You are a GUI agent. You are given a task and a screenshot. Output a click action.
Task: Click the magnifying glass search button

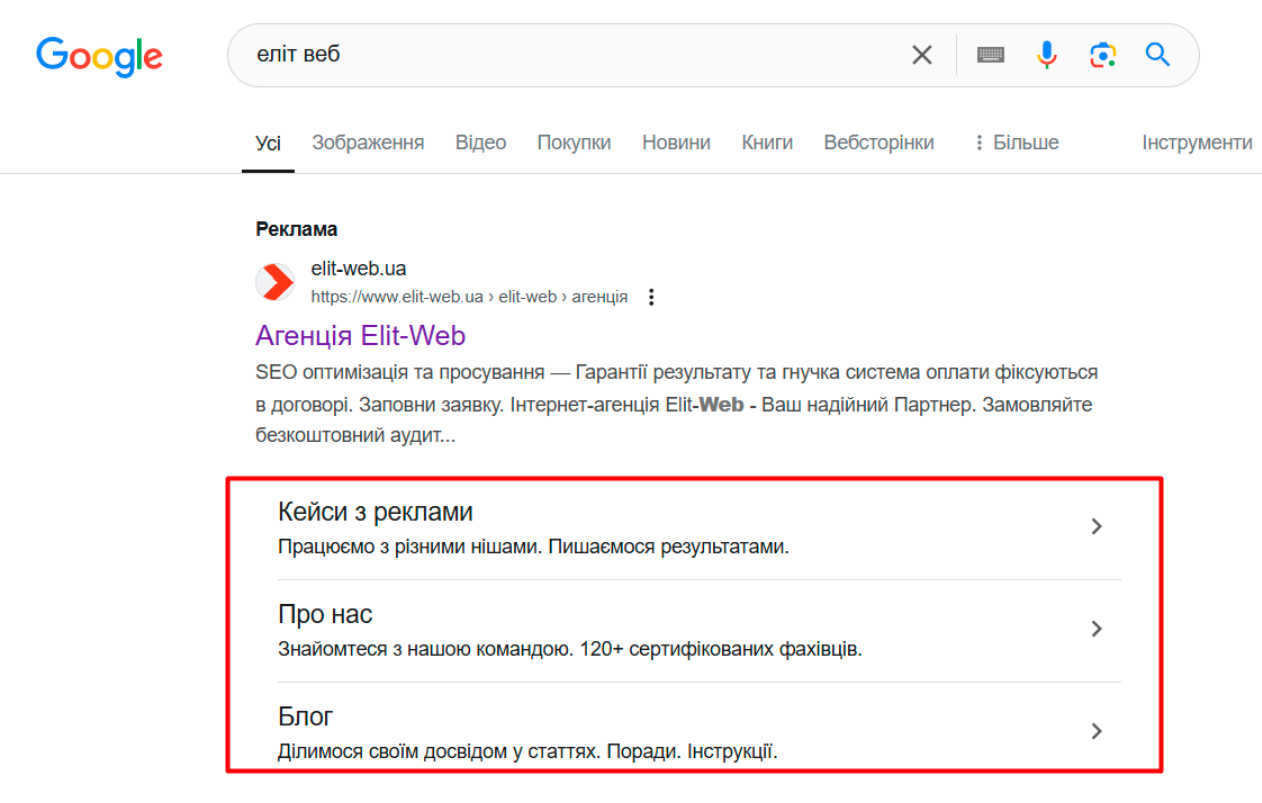[x=1158, y=55]
